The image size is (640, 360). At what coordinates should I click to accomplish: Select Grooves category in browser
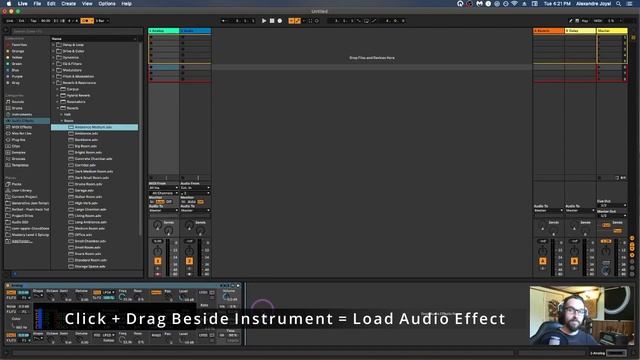pyautogui.click(x=18, y=159)
